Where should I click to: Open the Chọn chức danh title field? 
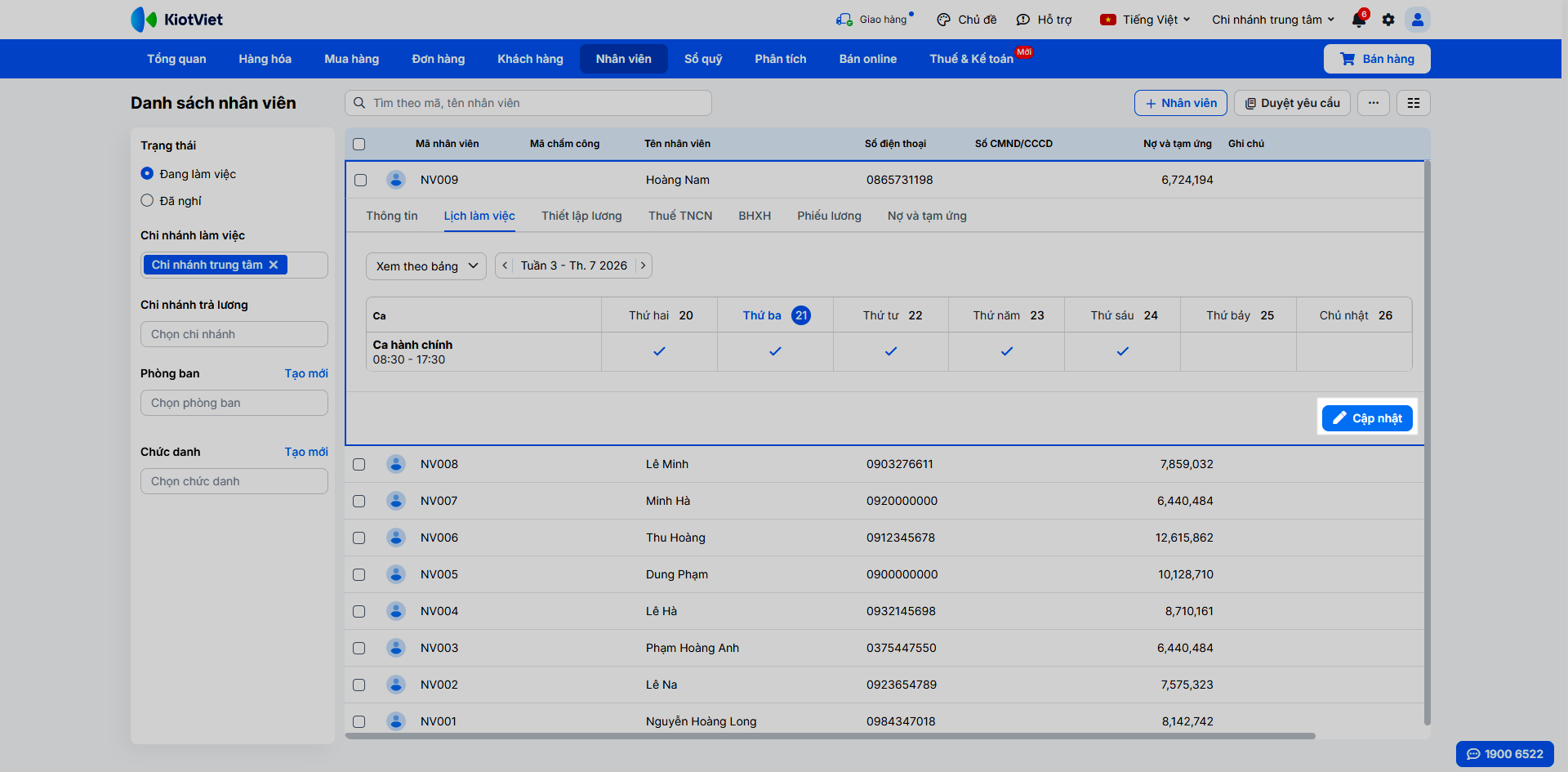click(234, 481)
